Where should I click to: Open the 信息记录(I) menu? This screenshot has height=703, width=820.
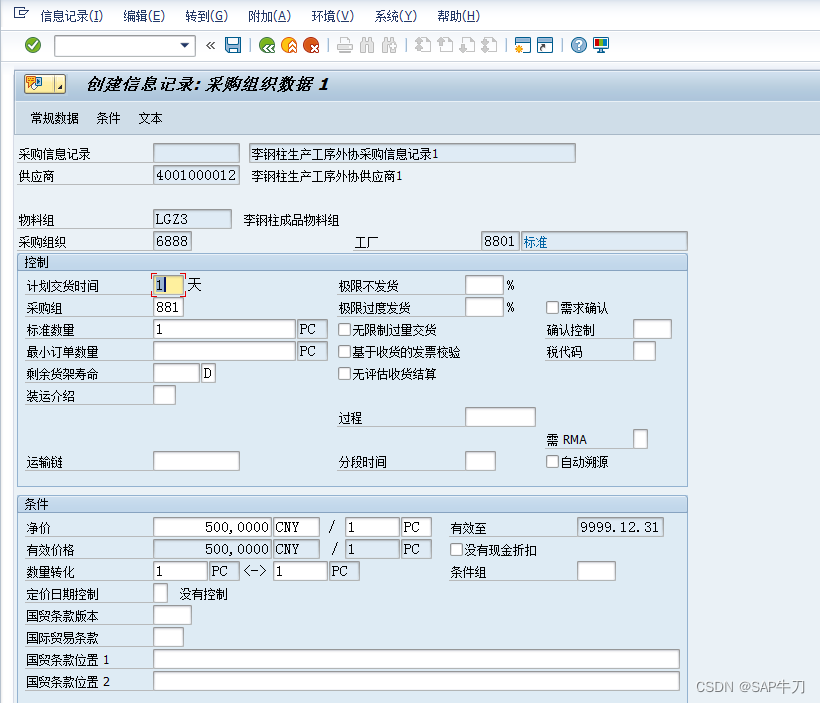(72, 16)
